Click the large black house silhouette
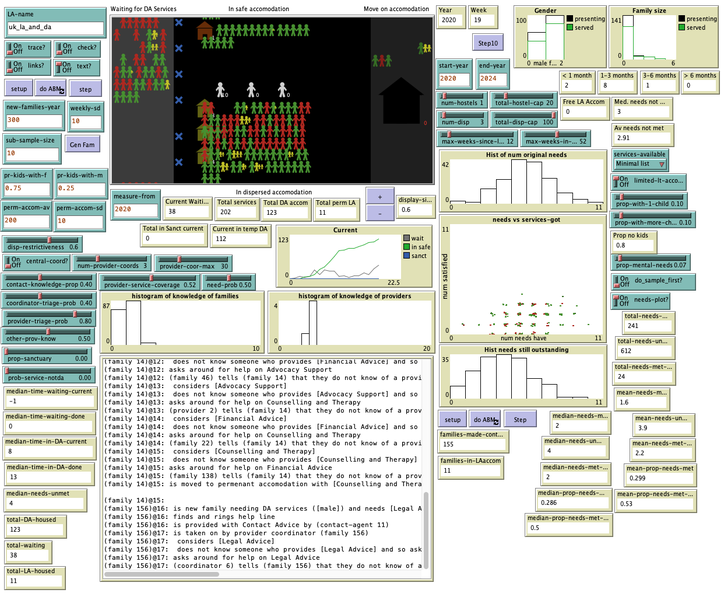This screenshot has width=724, height=600. [x=401, y=101]
